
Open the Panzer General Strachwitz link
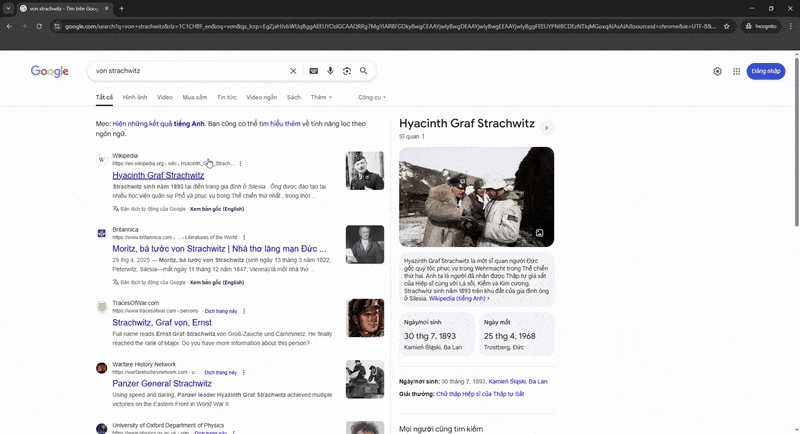click(x=162, y=384)
